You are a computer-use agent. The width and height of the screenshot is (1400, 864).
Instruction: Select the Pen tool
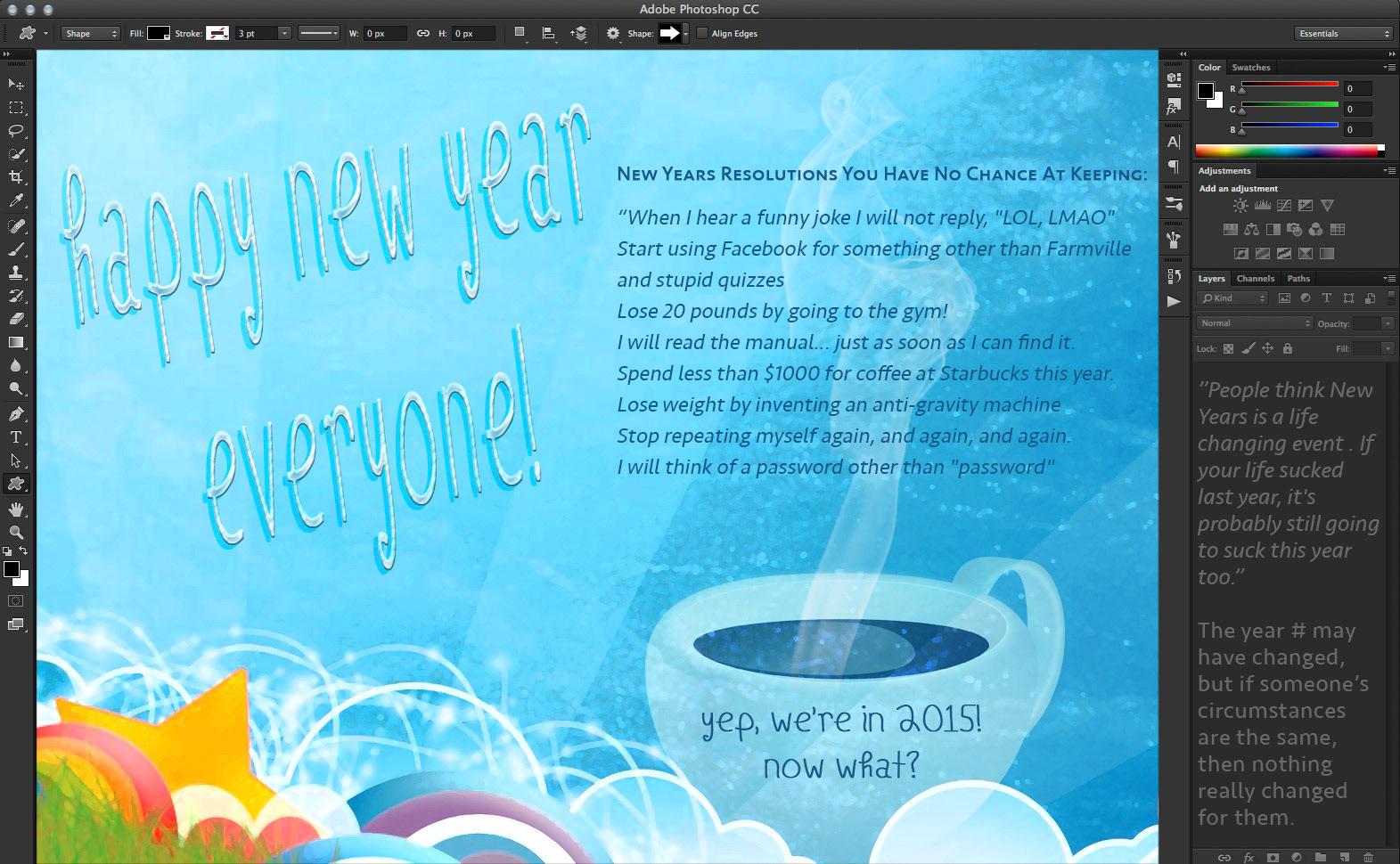click(x=16, y=414)
